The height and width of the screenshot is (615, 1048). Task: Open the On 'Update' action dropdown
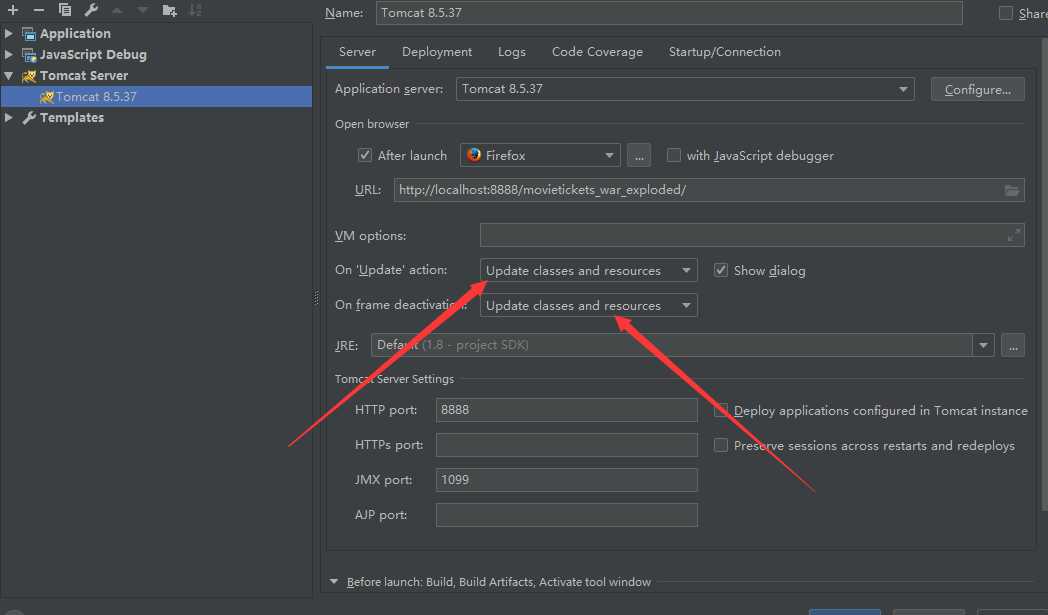(x=589, y=270)
